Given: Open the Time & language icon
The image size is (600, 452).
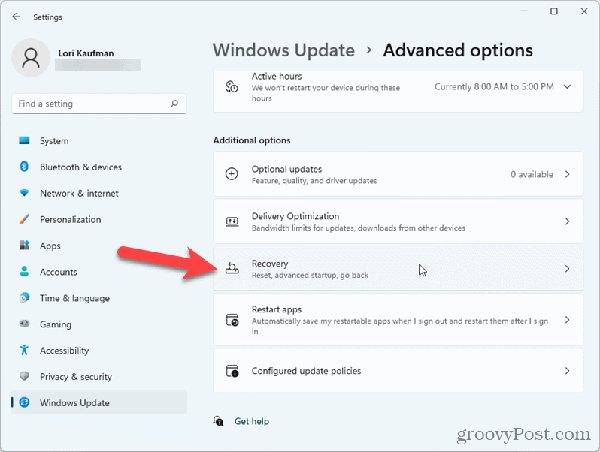Looking at the screenshot, I should tap(24, 298).
